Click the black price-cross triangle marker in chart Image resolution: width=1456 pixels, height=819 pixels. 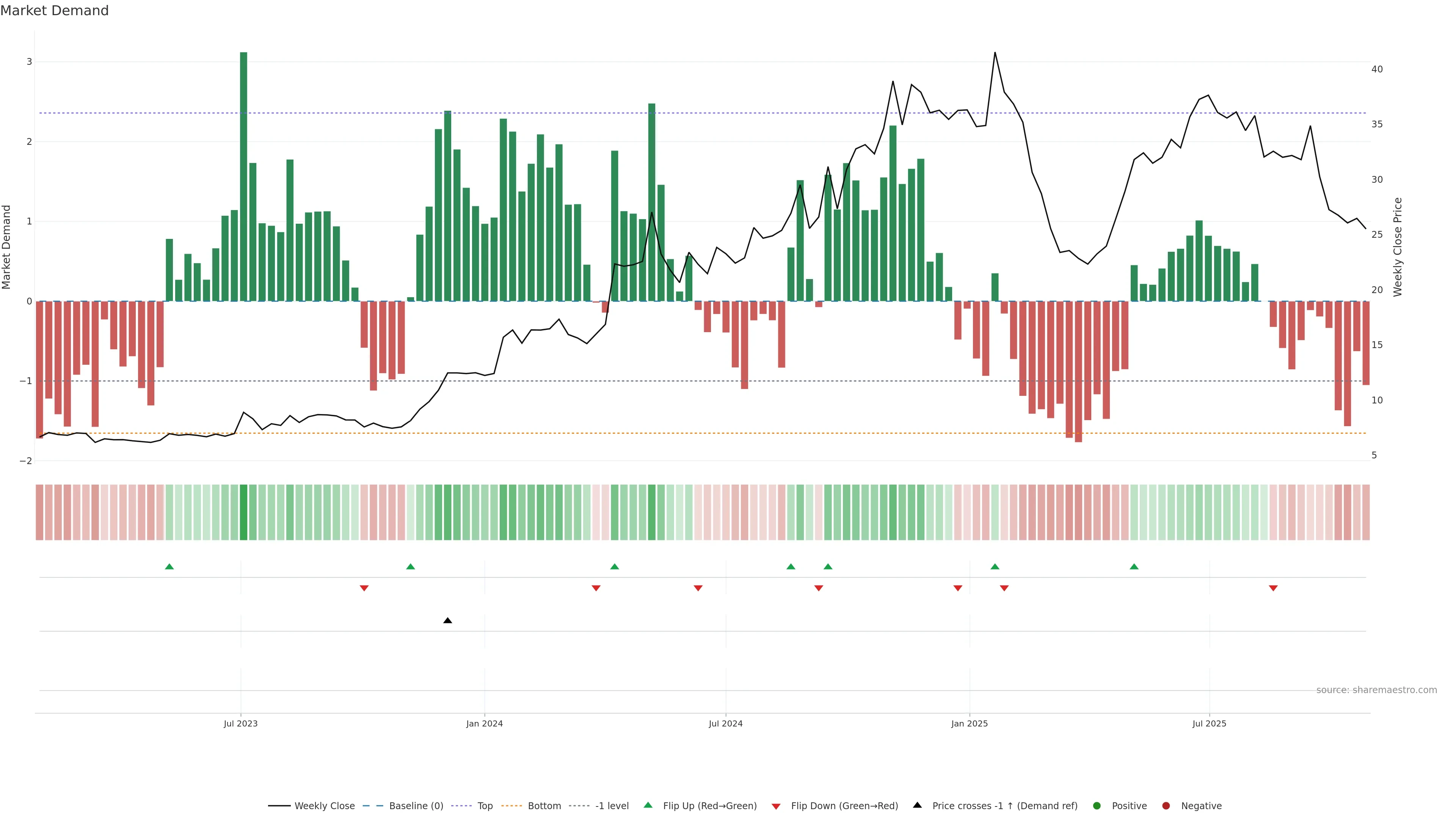click(448, 621)
